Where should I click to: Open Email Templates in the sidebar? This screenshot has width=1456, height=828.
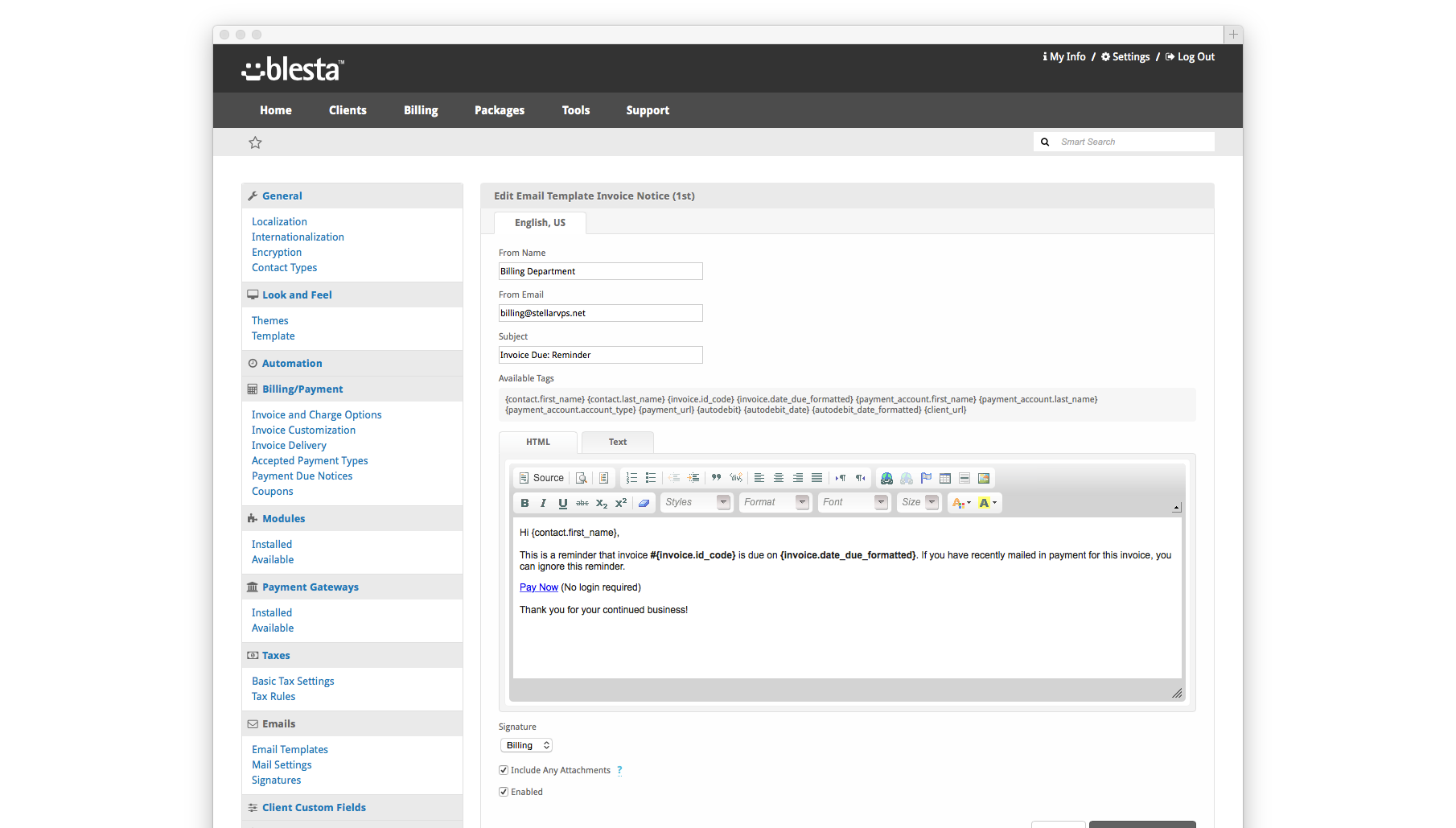pyautogui.click(x=290, y=749)
